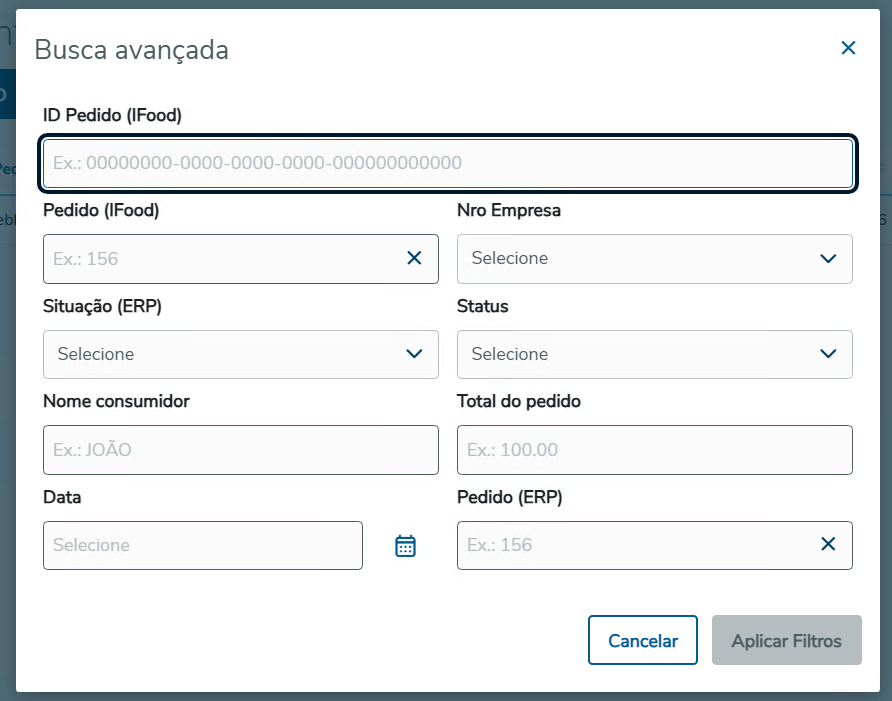Viewport: 892px width, 701px height.
Task: Open the Situação (ERP) dropdown
Action: click(240, 354)
